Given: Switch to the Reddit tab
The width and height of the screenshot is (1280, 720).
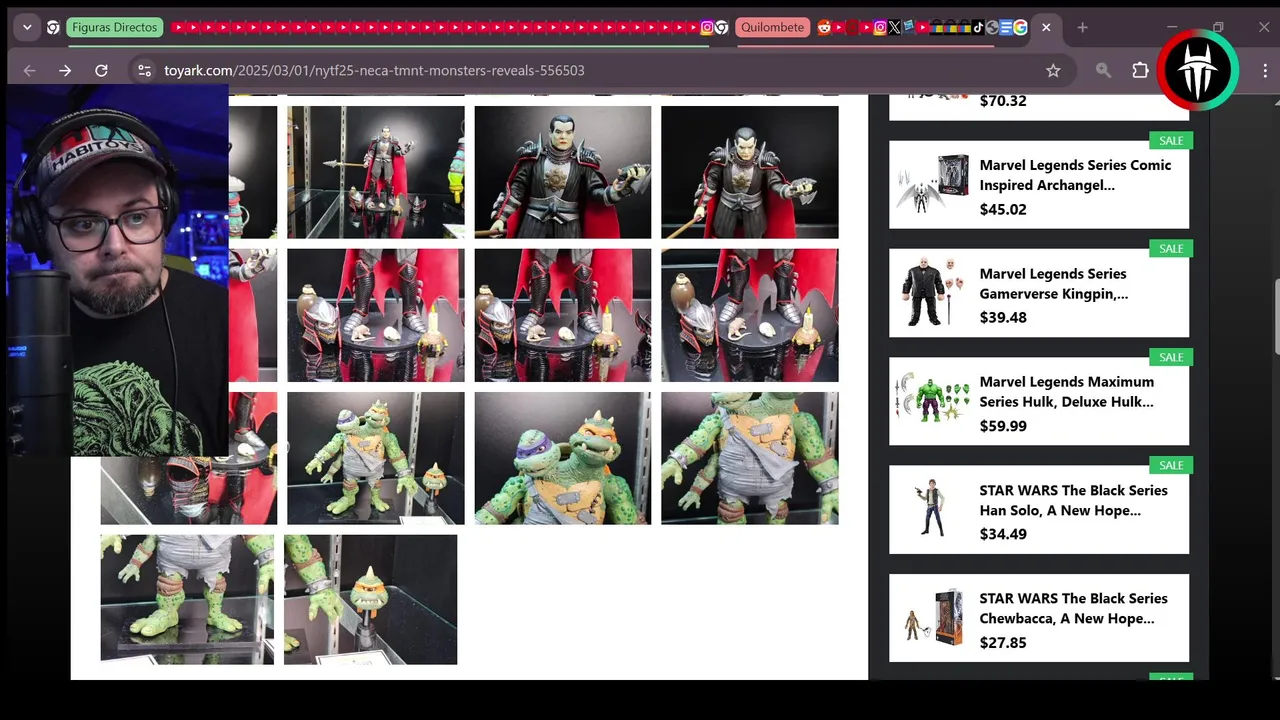Looking at the screenshot, I should click(x=824, y=27).
